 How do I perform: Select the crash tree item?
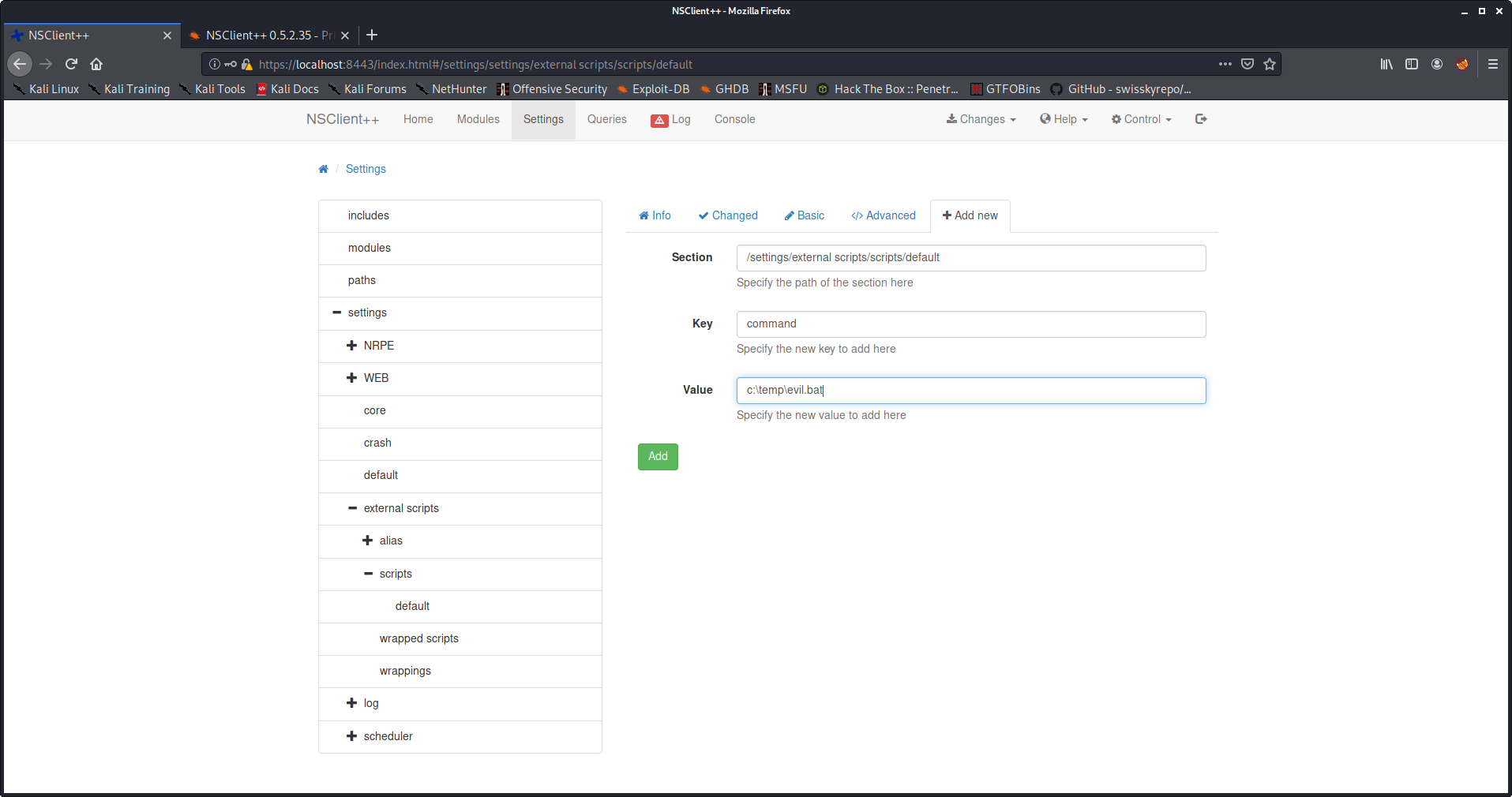click(x=460, y=443)
